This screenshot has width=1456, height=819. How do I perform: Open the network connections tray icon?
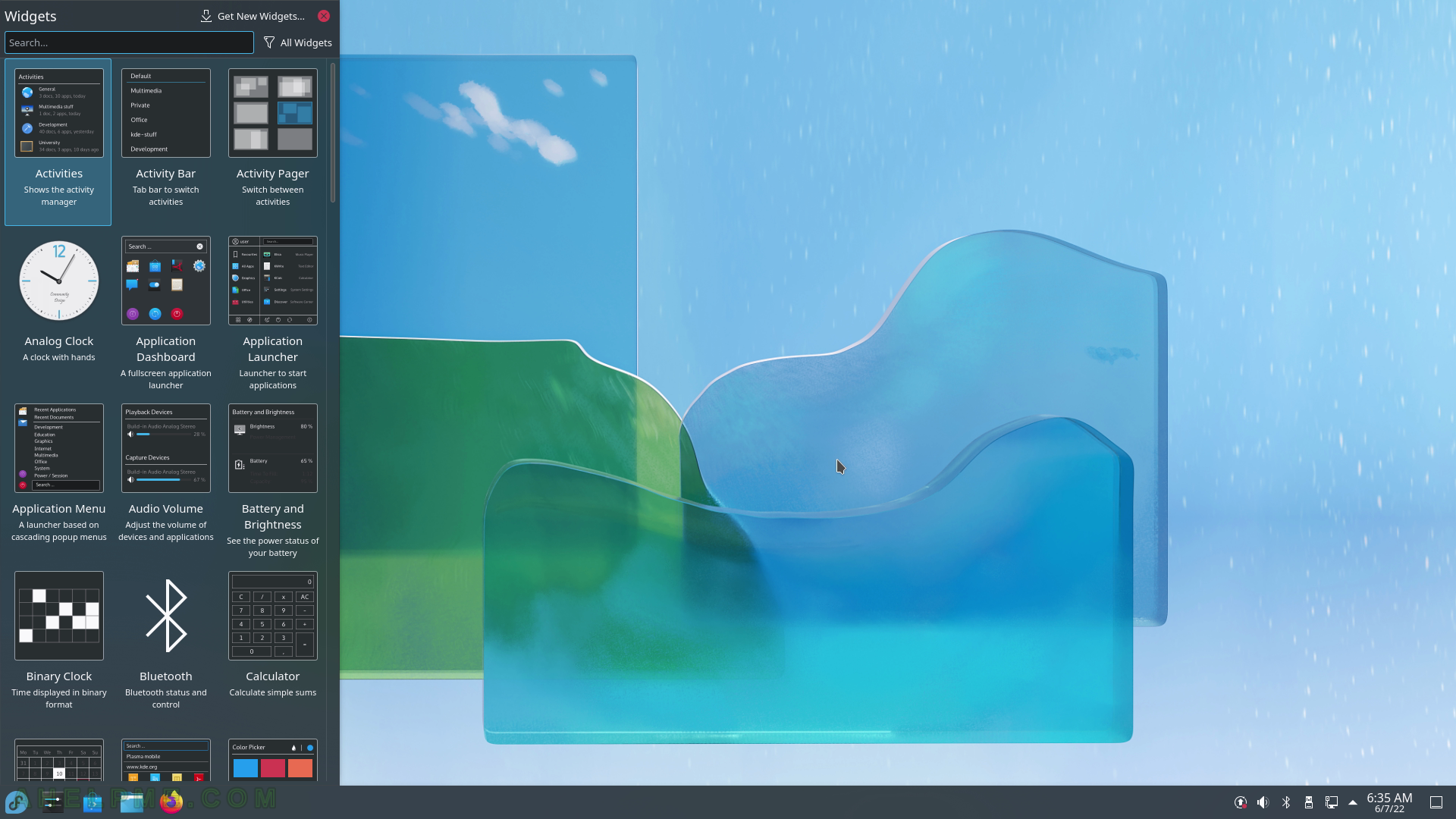[x=1331, y=802]
